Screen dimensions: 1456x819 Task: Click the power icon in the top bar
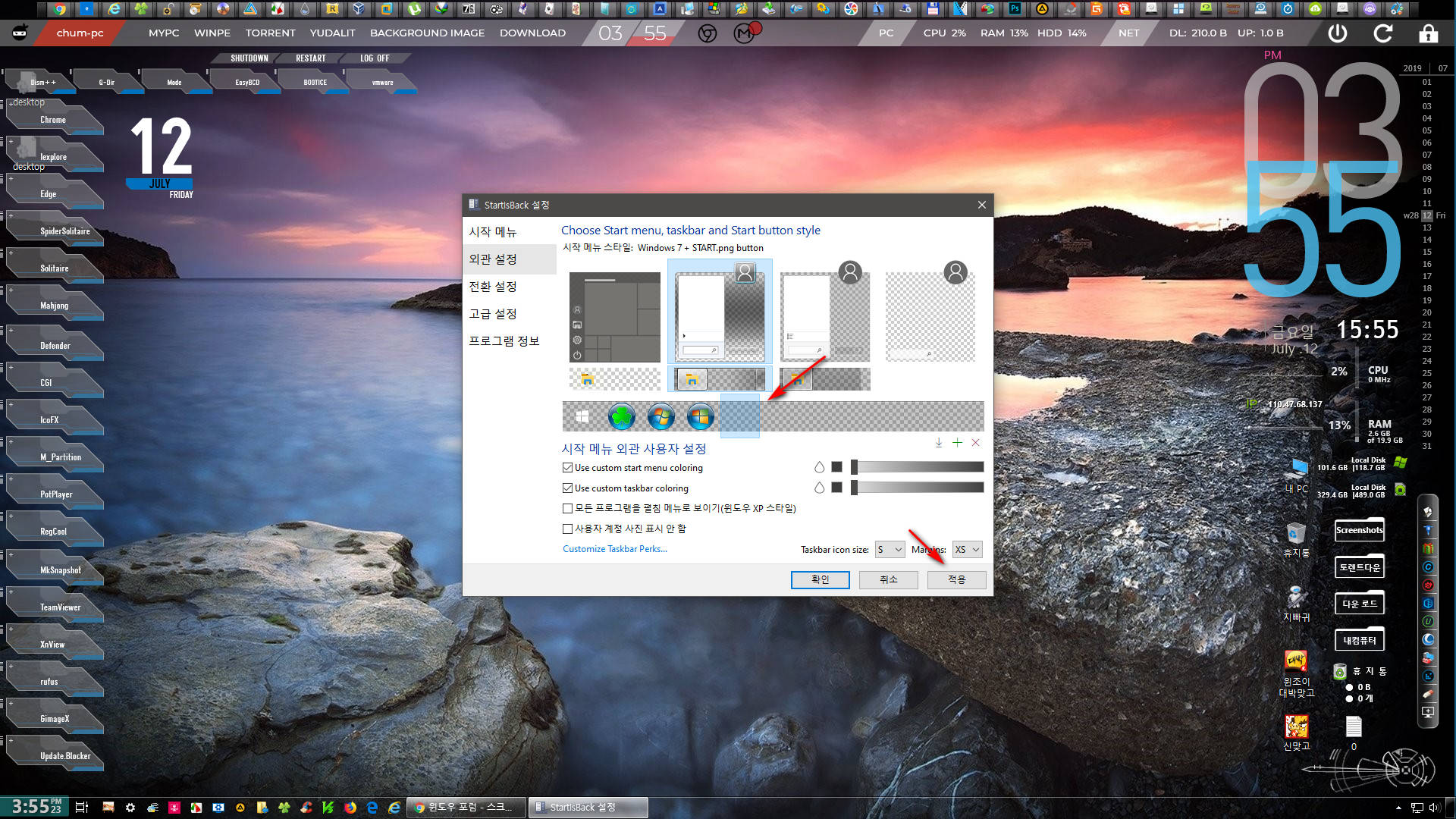pos(1338,33)
